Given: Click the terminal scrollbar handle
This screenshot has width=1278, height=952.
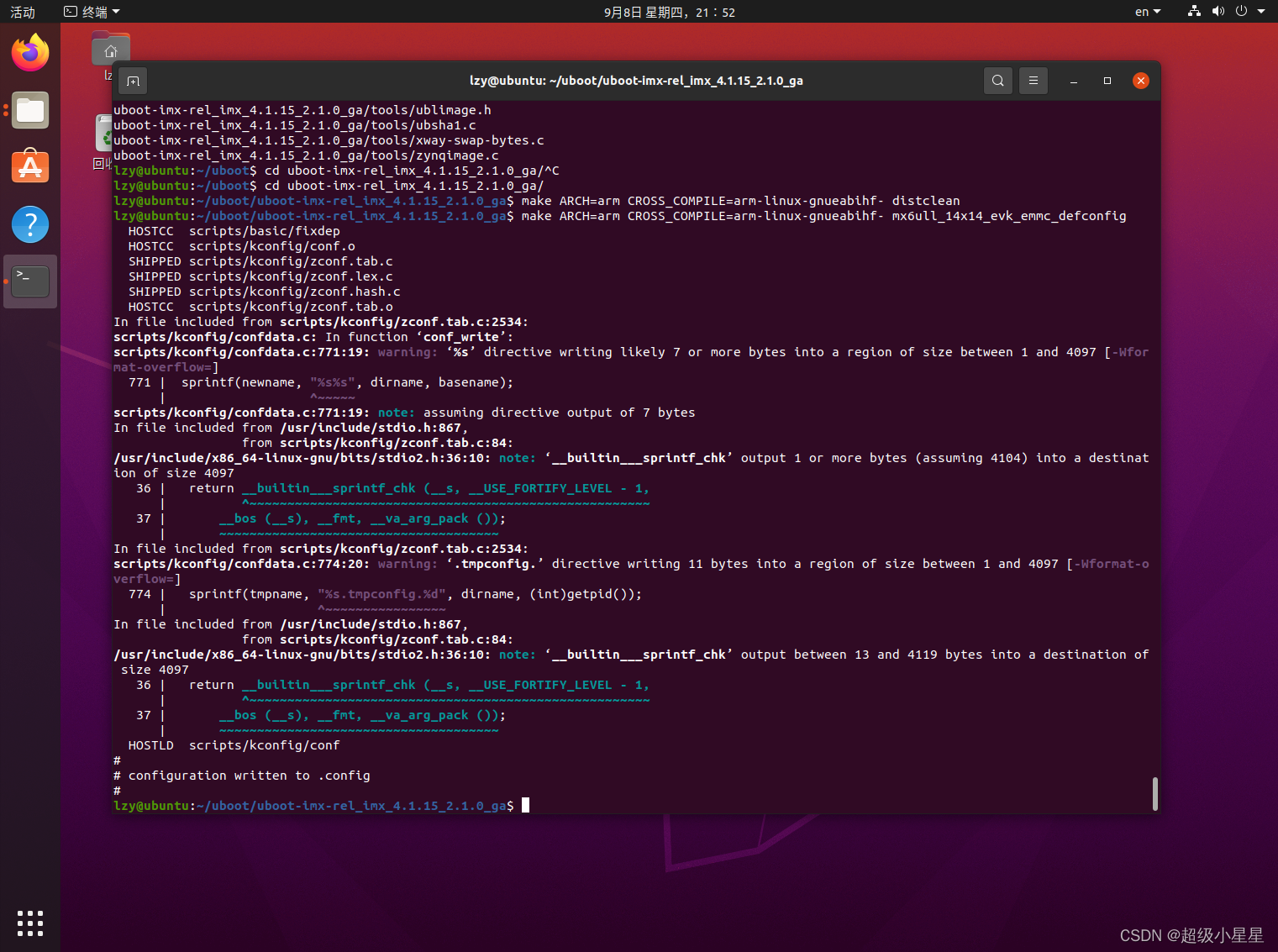Looking at the screenshot, I should (x=1155, y=794).
